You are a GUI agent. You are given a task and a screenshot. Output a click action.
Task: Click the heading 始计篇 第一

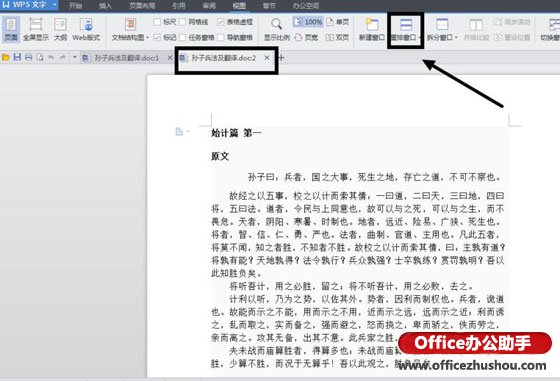click(236, 133)
